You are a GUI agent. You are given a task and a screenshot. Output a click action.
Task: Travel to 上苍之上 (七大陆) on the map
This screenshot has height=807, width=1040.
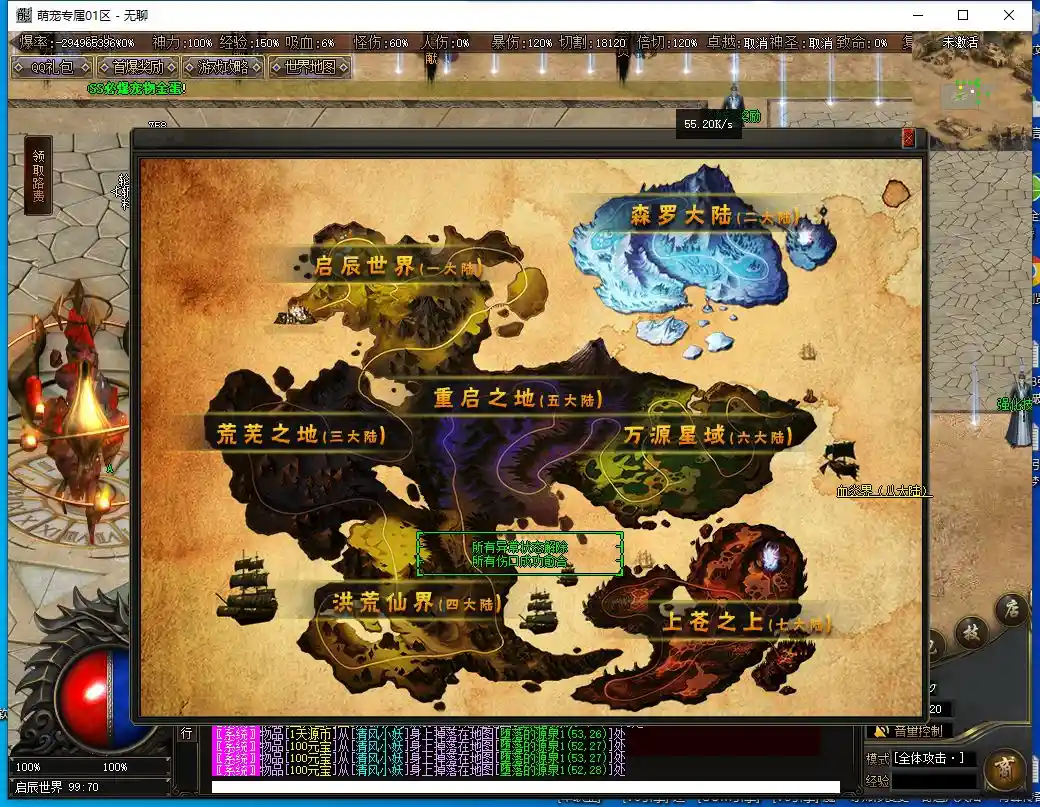746,621
